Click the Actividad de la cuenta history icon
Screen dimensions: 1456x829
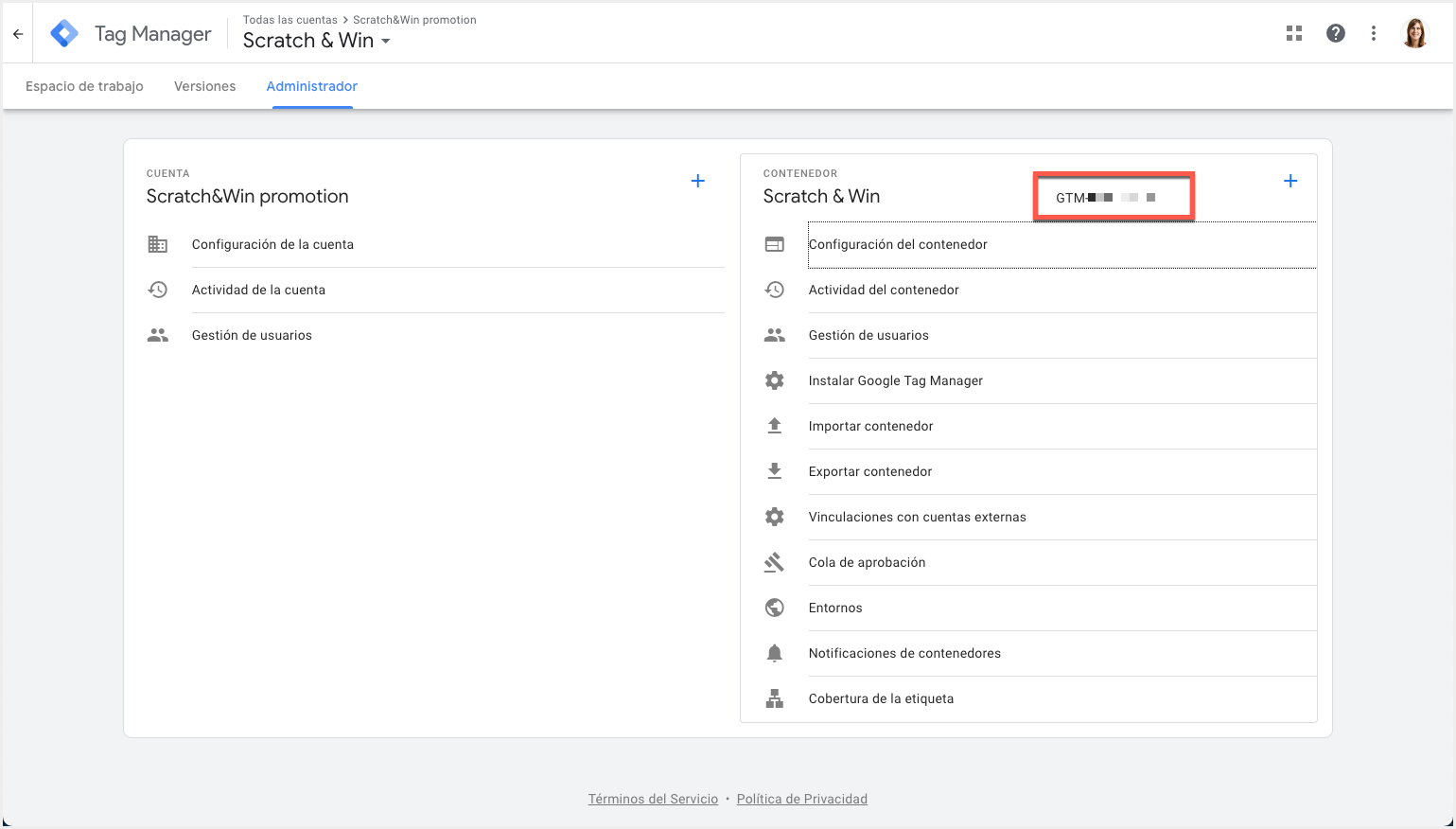tap(158, 290)
